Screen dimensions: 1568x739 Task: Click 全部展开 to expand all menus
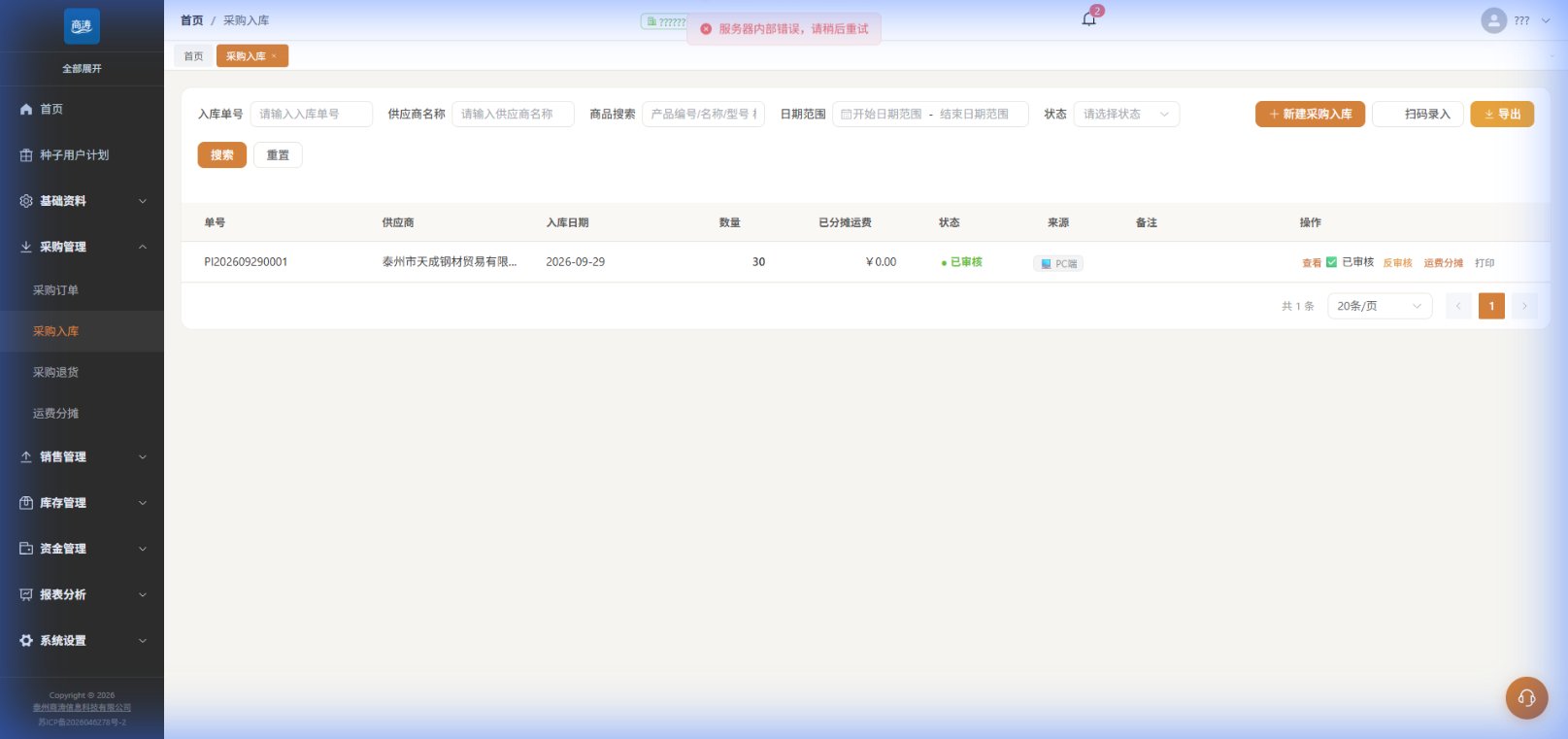82,69
